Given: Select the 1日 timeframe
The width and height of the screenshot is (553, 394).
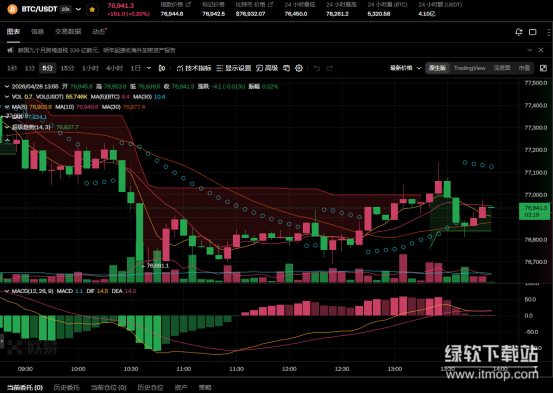Looking at the screenshot, I should pos(135,68).
